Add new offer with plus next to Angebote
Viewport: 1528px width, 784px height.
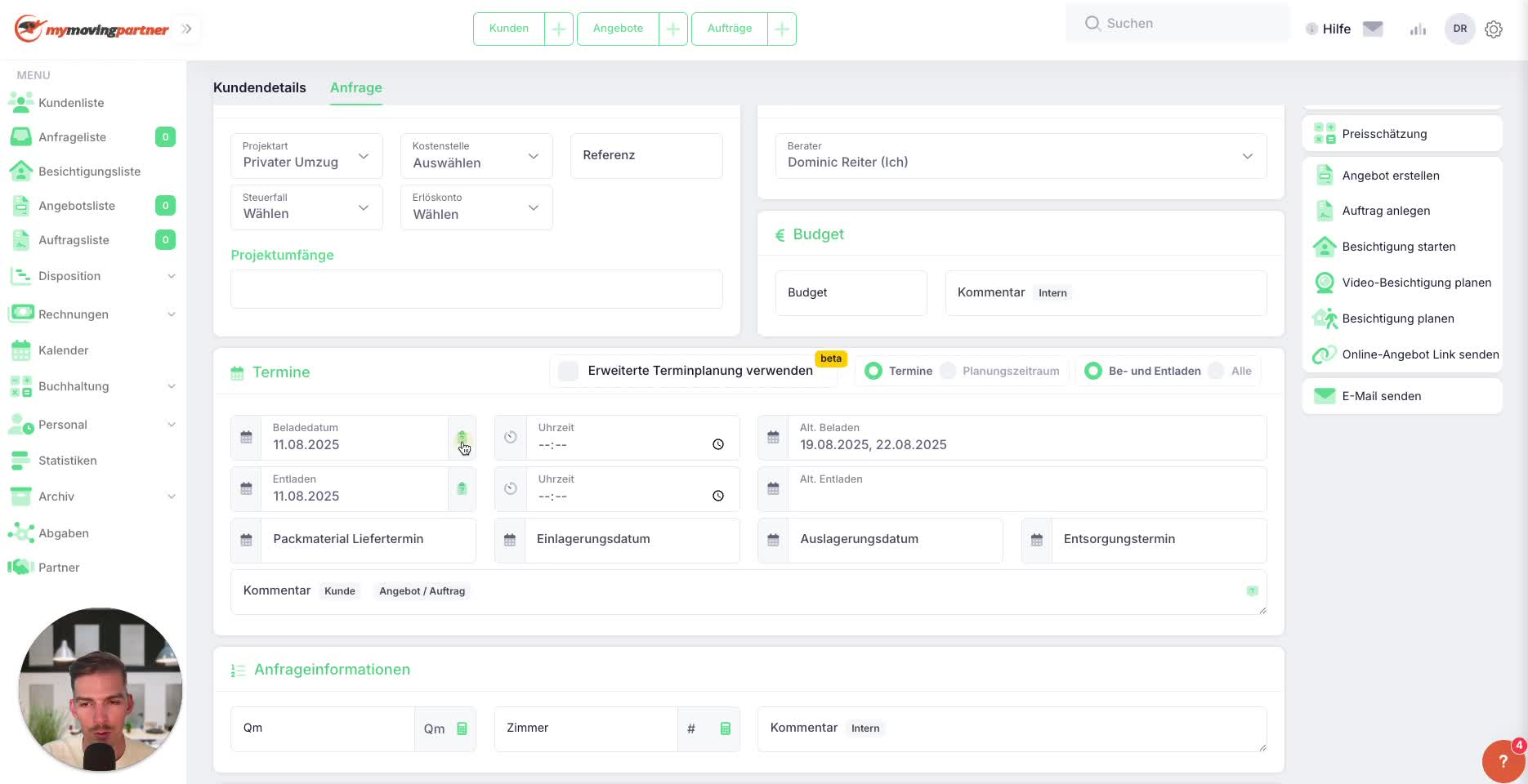pyautogui.click(x=673, y=29)
